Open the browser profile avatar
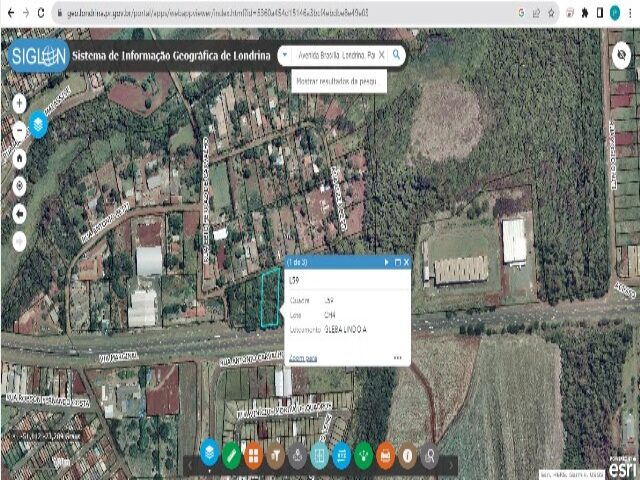 click(x=615, y=13)
